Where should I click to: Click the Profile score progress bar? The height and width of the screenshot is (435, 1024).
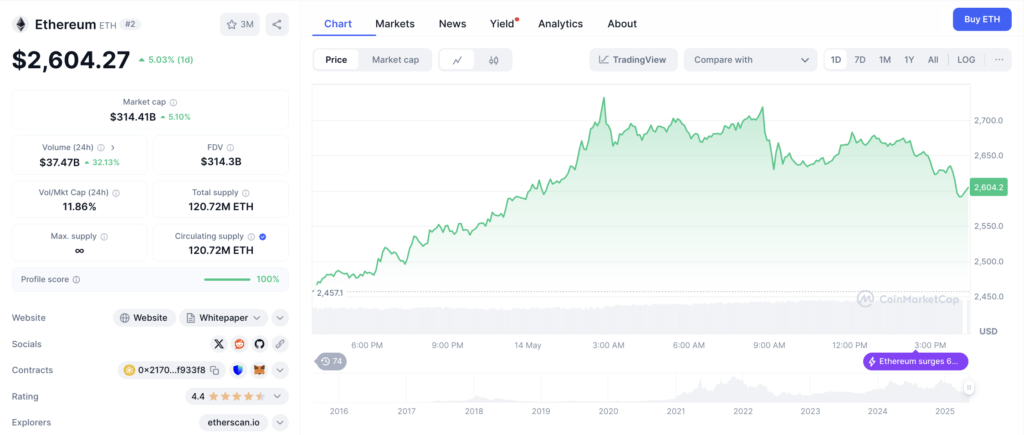click(x=227, y=280)
